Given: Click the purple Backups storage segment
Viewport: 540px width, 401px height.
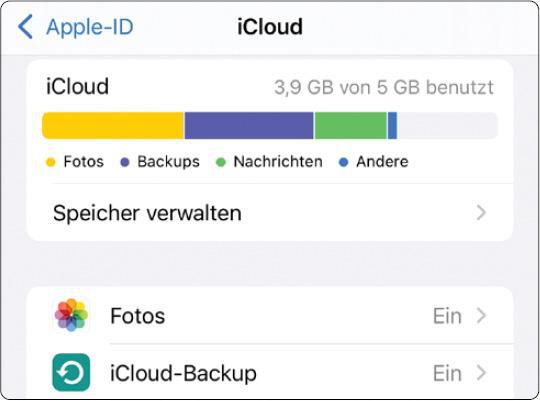Looking at the screenshot, I should pyautogui.click(x=249, y=125).
